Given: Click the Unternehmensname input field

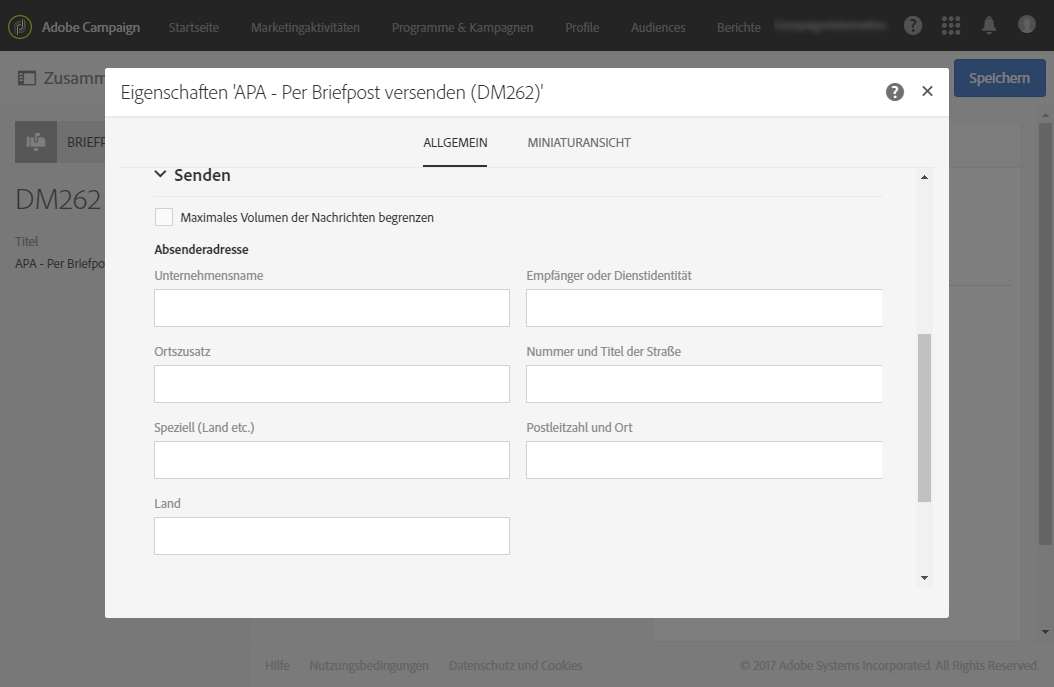Looking at the screenshot, I should [332, 308].
